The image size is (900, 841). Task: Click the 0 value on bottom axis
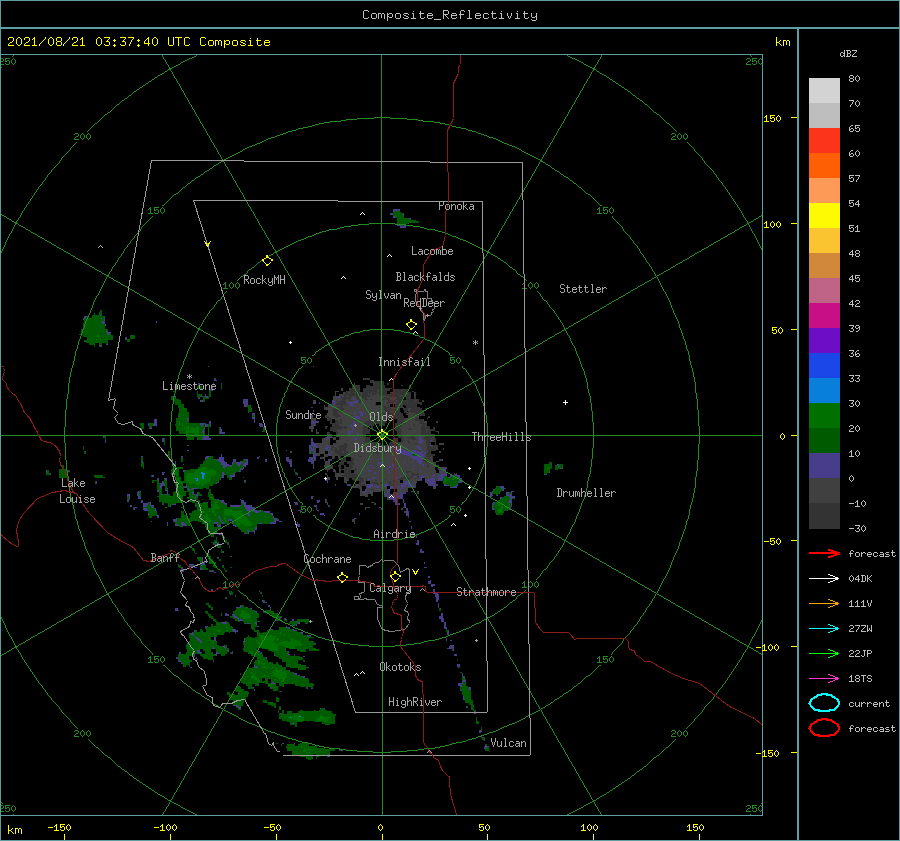[x=380, y=827]
